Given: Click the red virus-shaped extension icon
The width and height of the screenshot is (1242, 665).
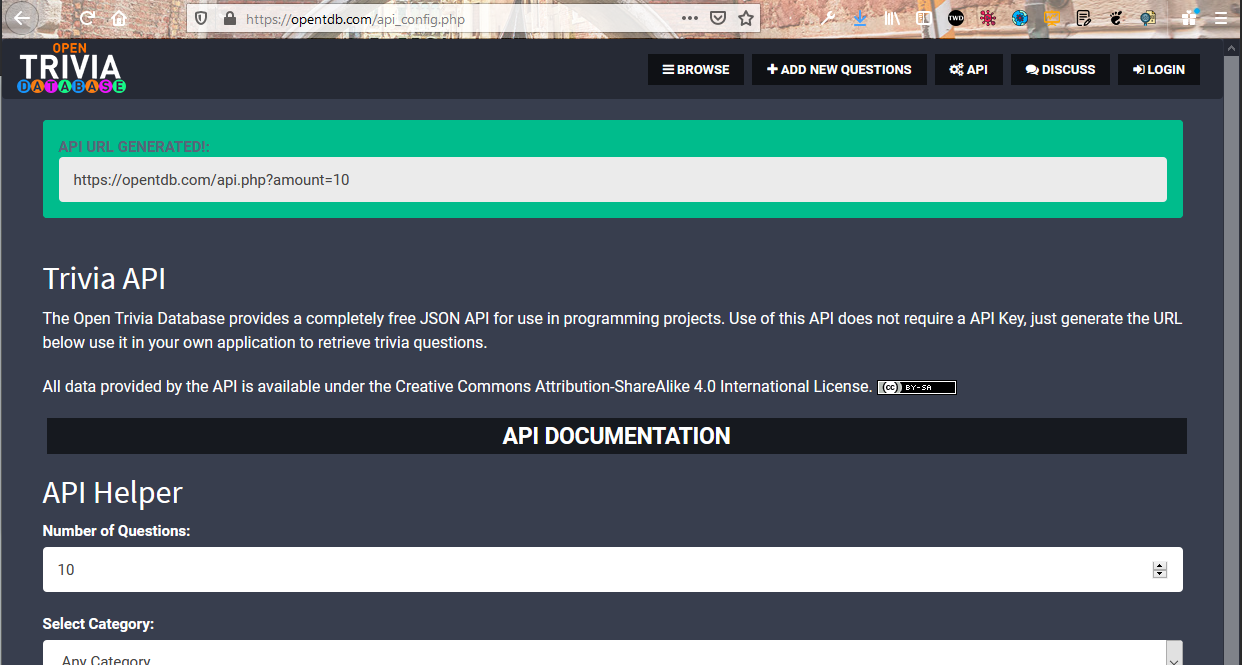Looking at the screenshot, I should tap(988, 18).
